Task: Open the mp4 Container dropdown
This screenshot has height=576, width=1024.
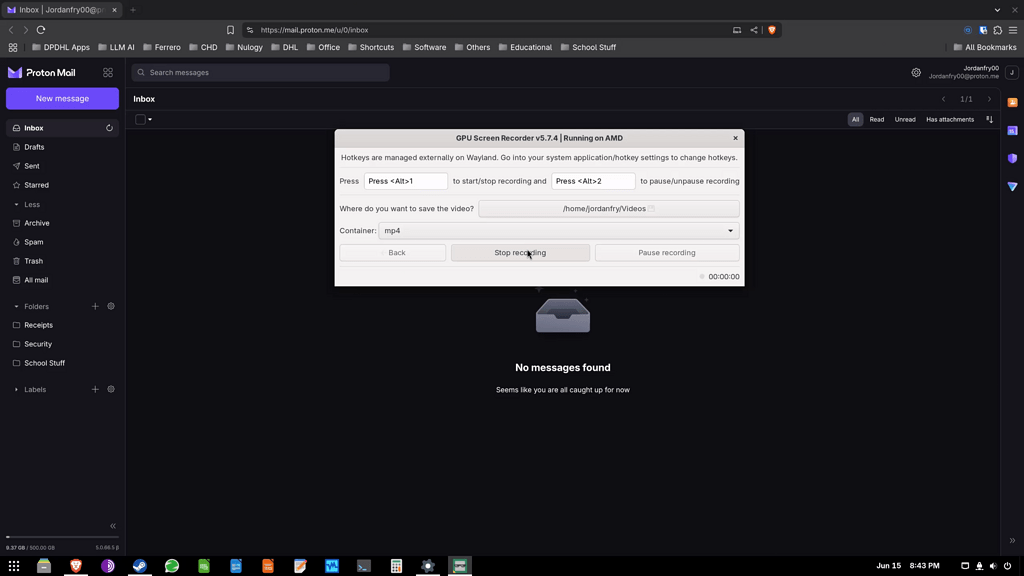Action: (x=559, y=230)
